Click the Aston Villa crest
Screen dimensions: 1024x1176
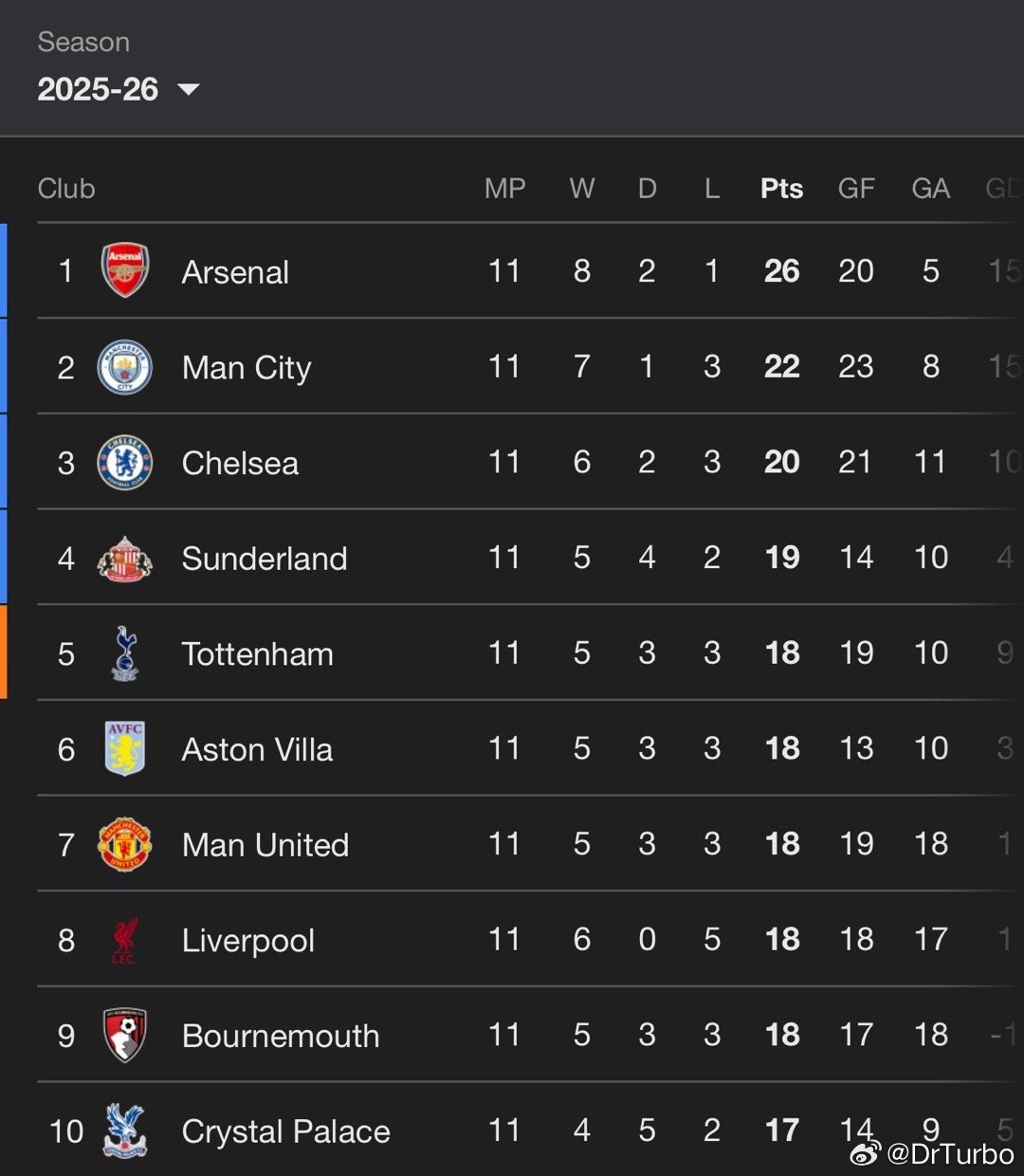pyautogui.click(x=125, y=749)
